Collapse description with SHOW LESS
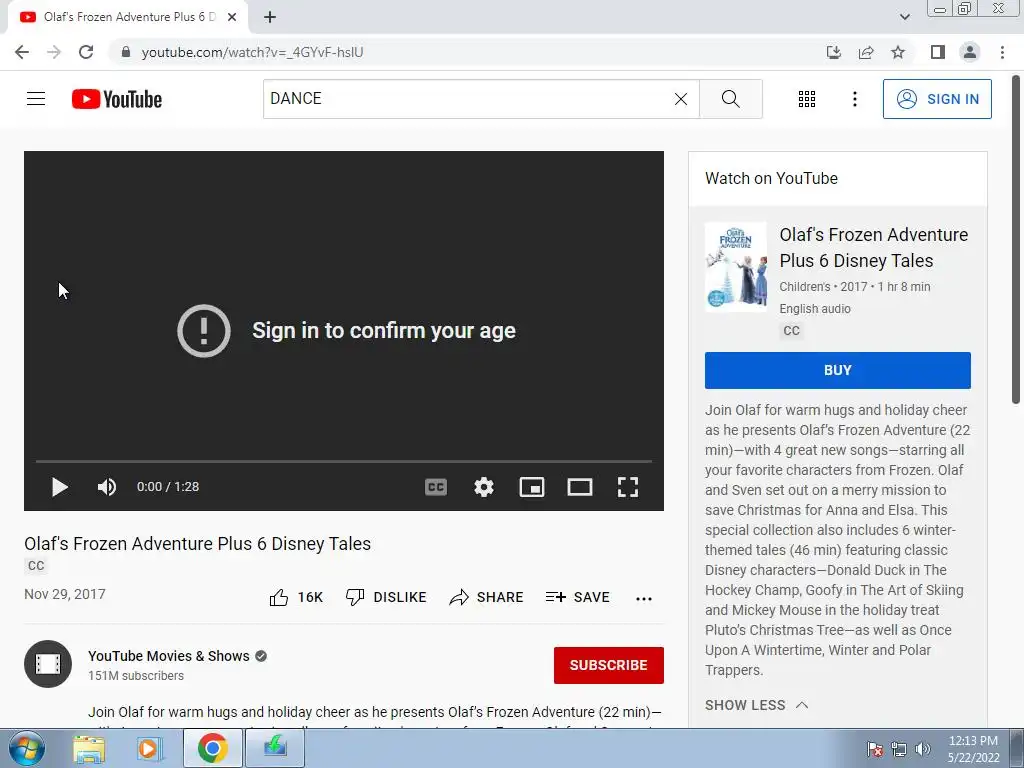The width and height of the screenshot is (1024, 768). tap(756, 705)
